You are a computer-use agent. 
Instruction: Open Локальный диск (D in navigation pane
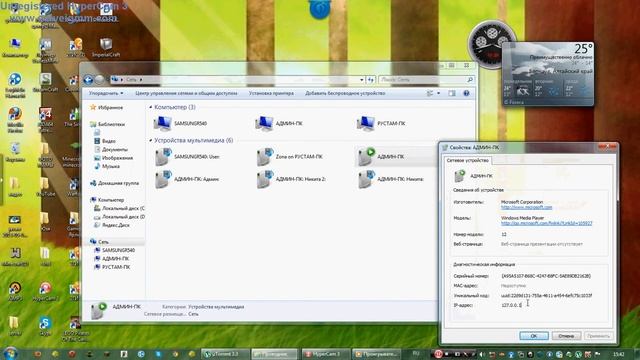(119, 217)
